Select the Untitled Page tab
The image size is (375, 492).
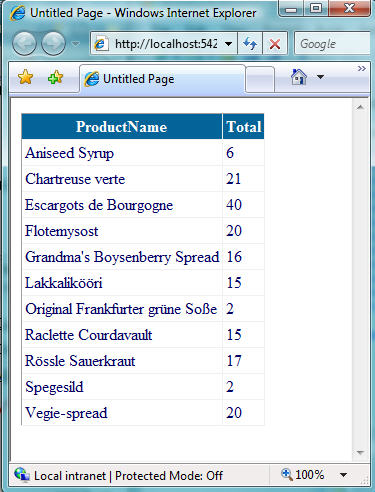click(x=163, y=79)
